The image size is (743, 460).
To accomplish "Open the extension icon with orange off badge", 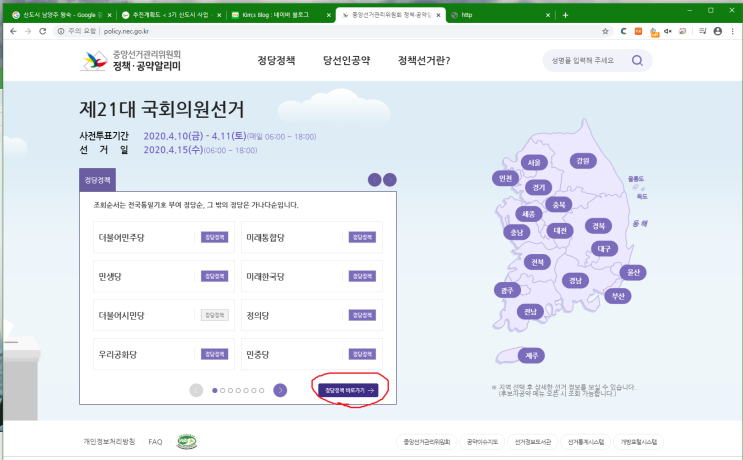I will click(x=654, y=32).
